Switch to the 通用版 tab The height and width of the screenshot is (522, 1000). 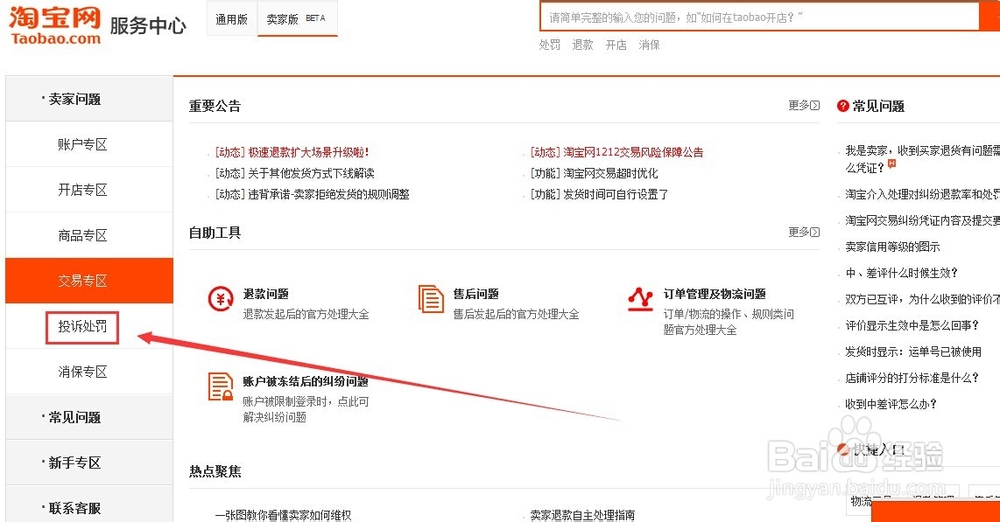click(232, 19)
